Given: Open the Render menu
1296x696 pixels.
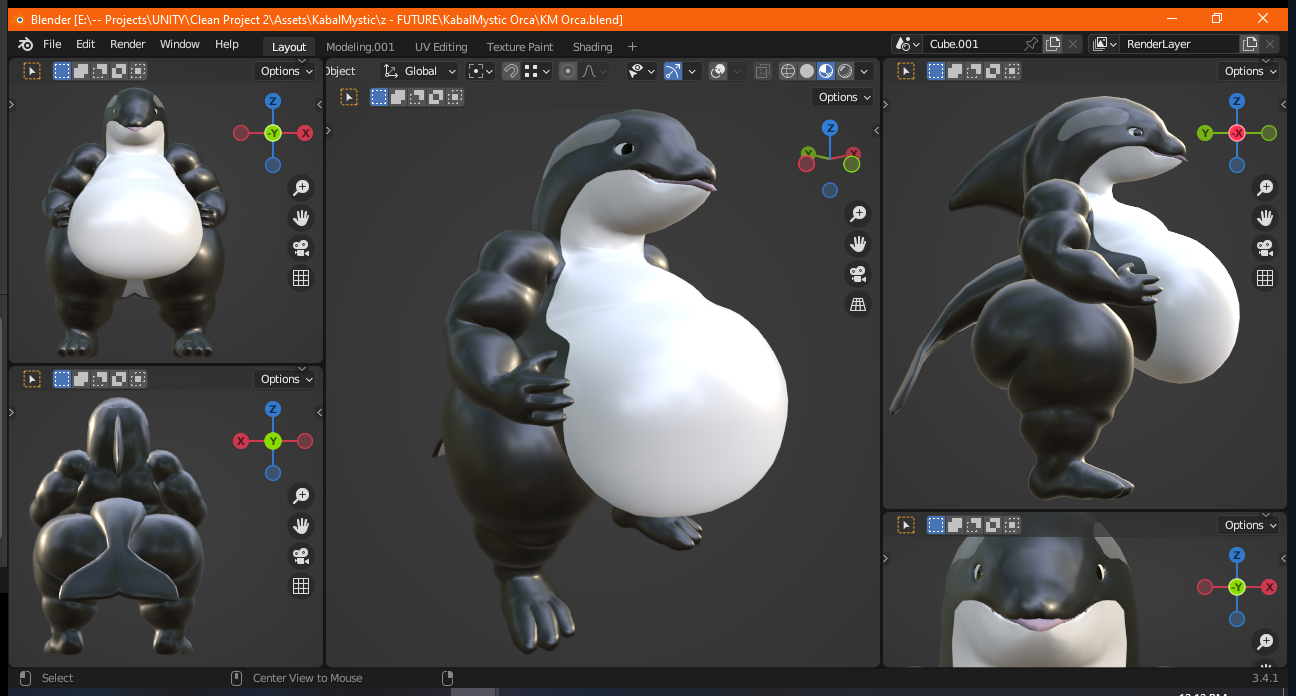Looking at the screenshot, I should (127, 44).
